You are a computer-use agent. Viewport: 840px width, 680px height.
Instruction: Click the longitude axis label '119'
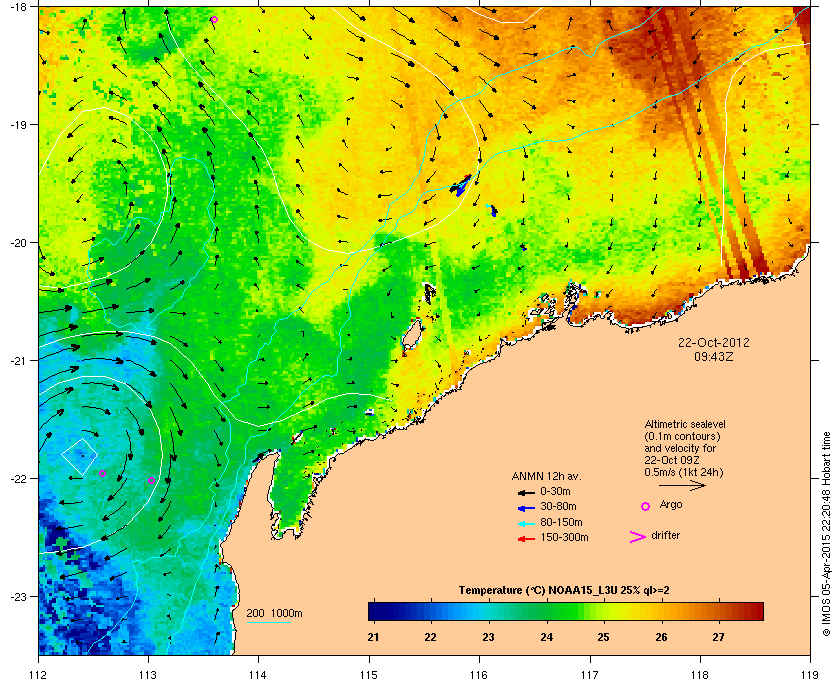(809, 674)
